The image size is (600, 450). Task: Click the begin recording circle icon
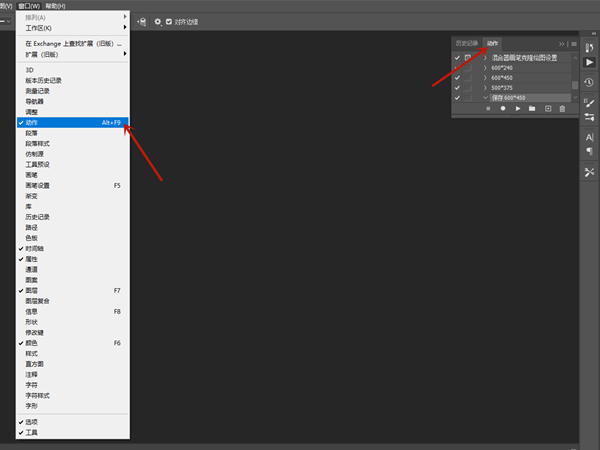pos(503,109)
